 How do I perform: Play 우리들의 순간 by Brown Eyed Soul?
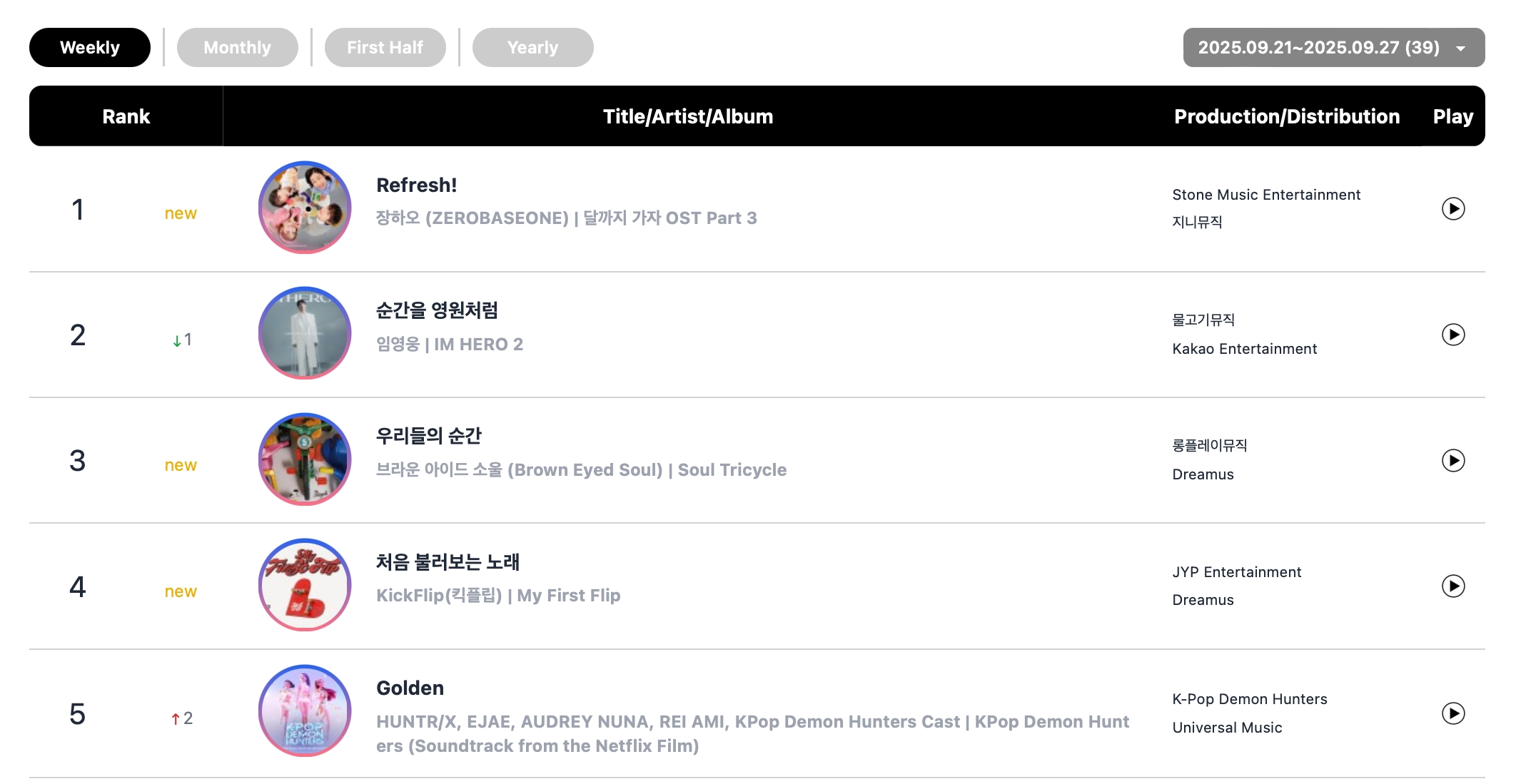(1452, 460)
